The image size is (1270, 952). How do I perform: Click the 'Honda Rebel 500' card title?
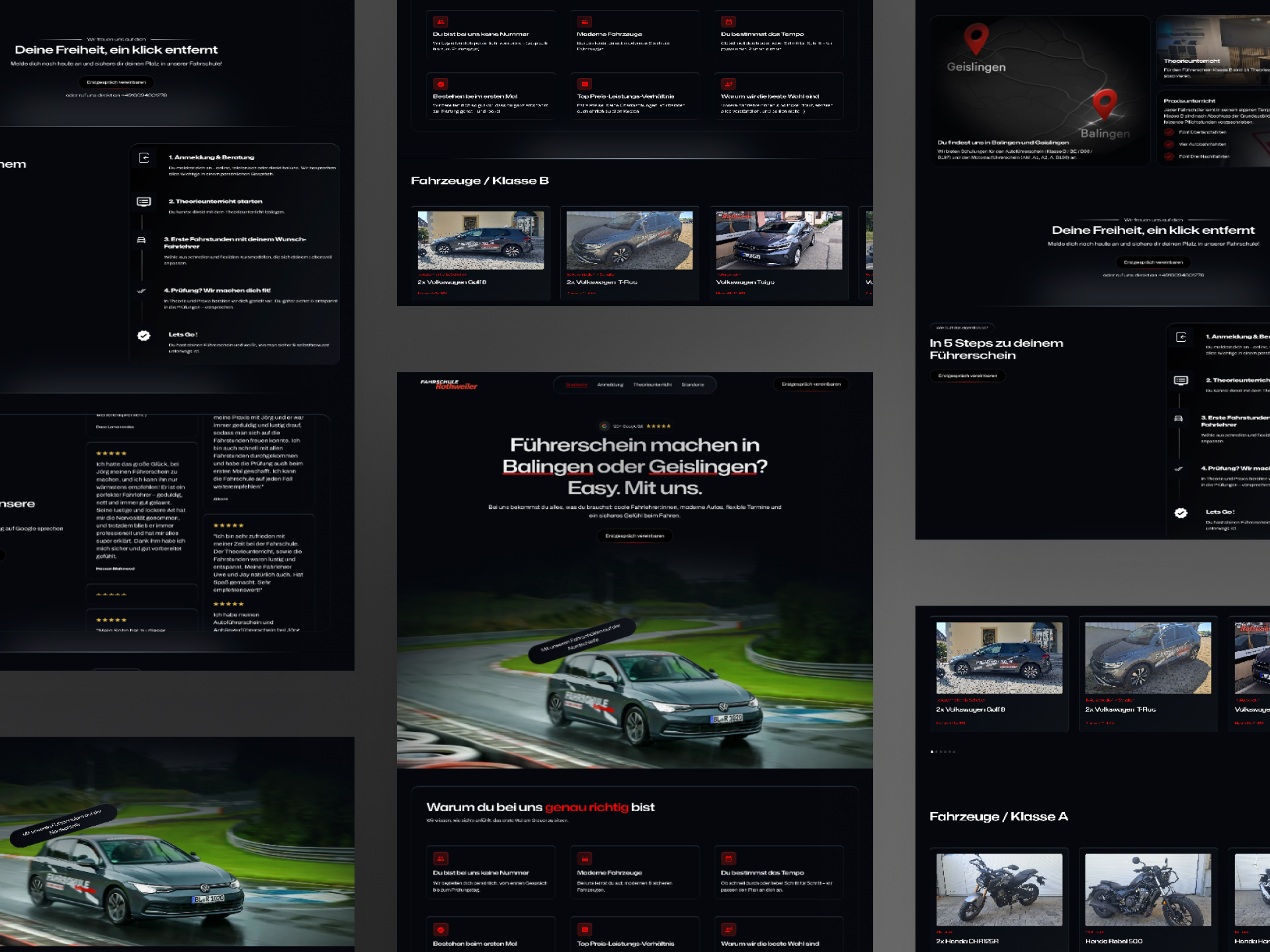[x=1114, y=941]
